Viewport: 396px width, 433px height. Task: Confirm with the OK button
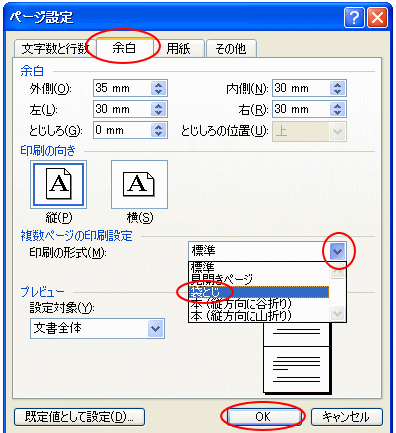click(x=263, y=417)
